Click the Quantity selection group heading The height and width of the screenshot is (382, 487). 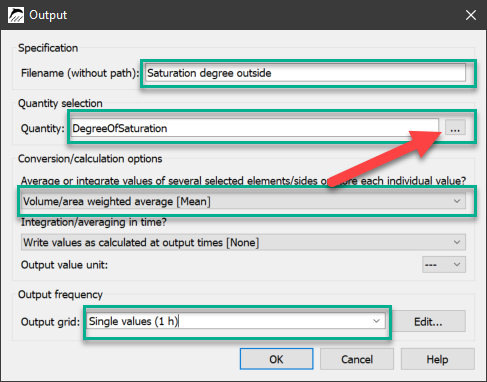click(x=60, y=103)
